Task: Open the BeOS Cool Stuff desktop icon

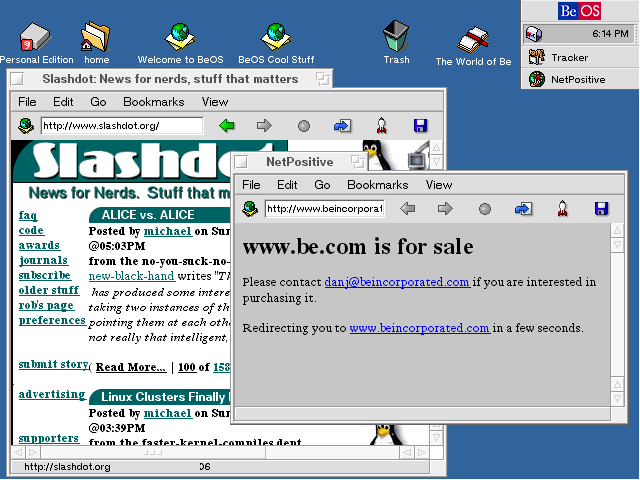Action: click(276, 38)
